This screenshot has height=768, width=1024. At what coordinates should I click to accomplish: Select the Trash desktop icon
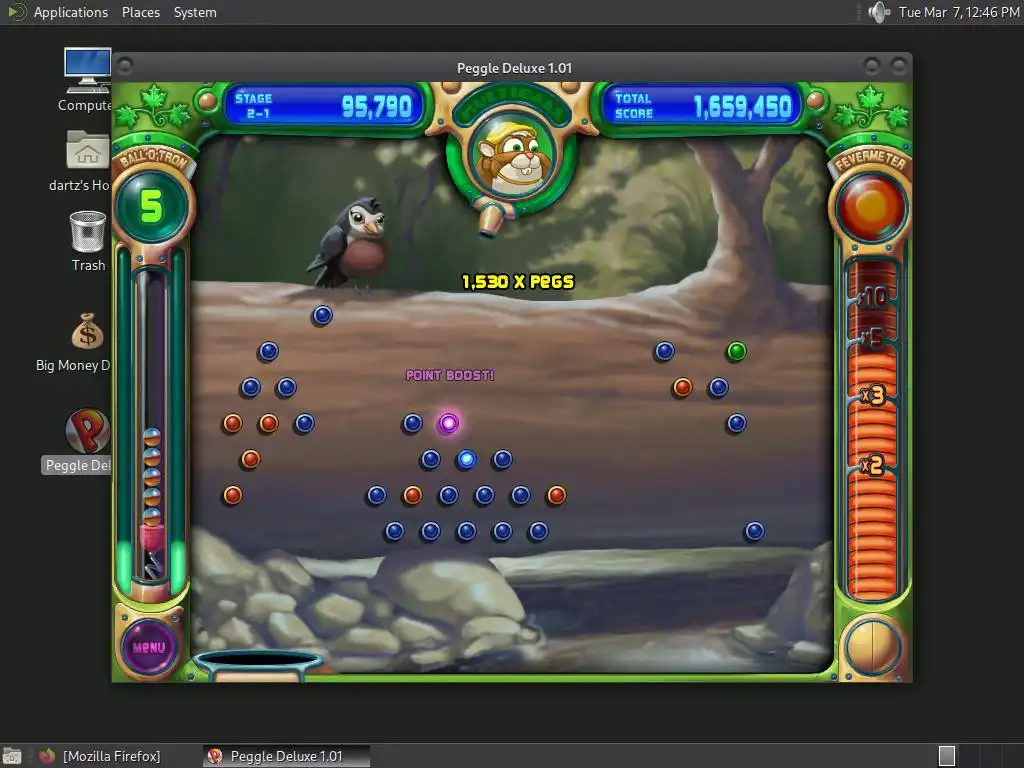(88, 240)
